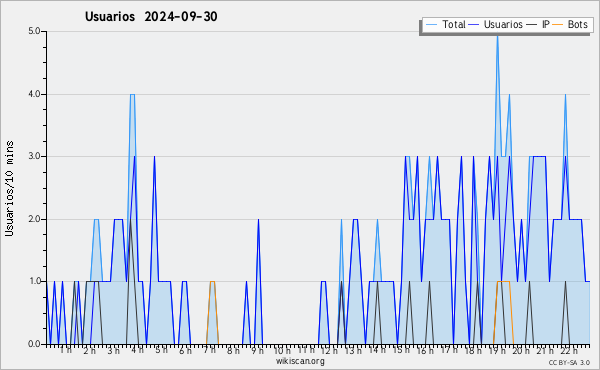Click the "0.0" y-axis value
The image size is (600, 370).
click(x=34, y=344)
